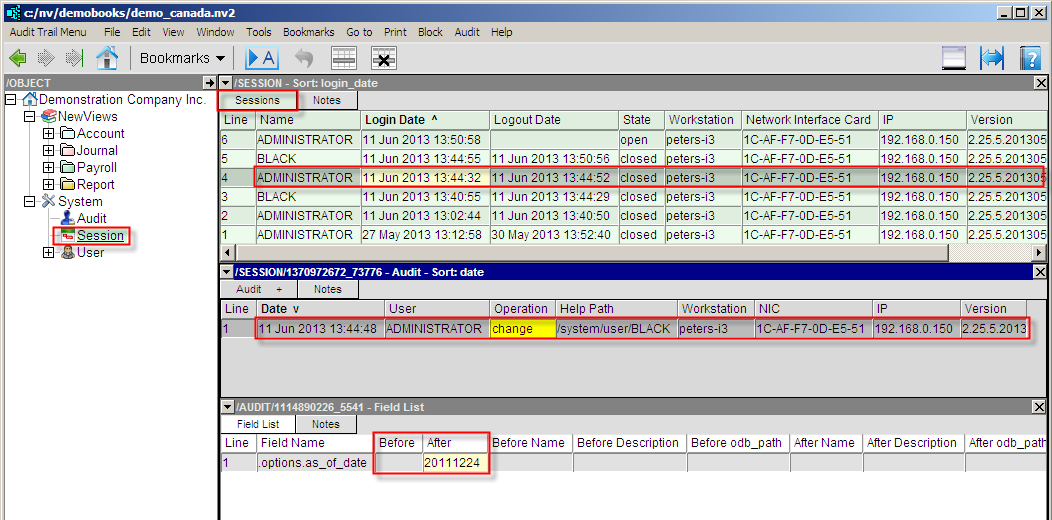Close the SESSION pane with X
1052x520 pixels.
coord(1040,83)
